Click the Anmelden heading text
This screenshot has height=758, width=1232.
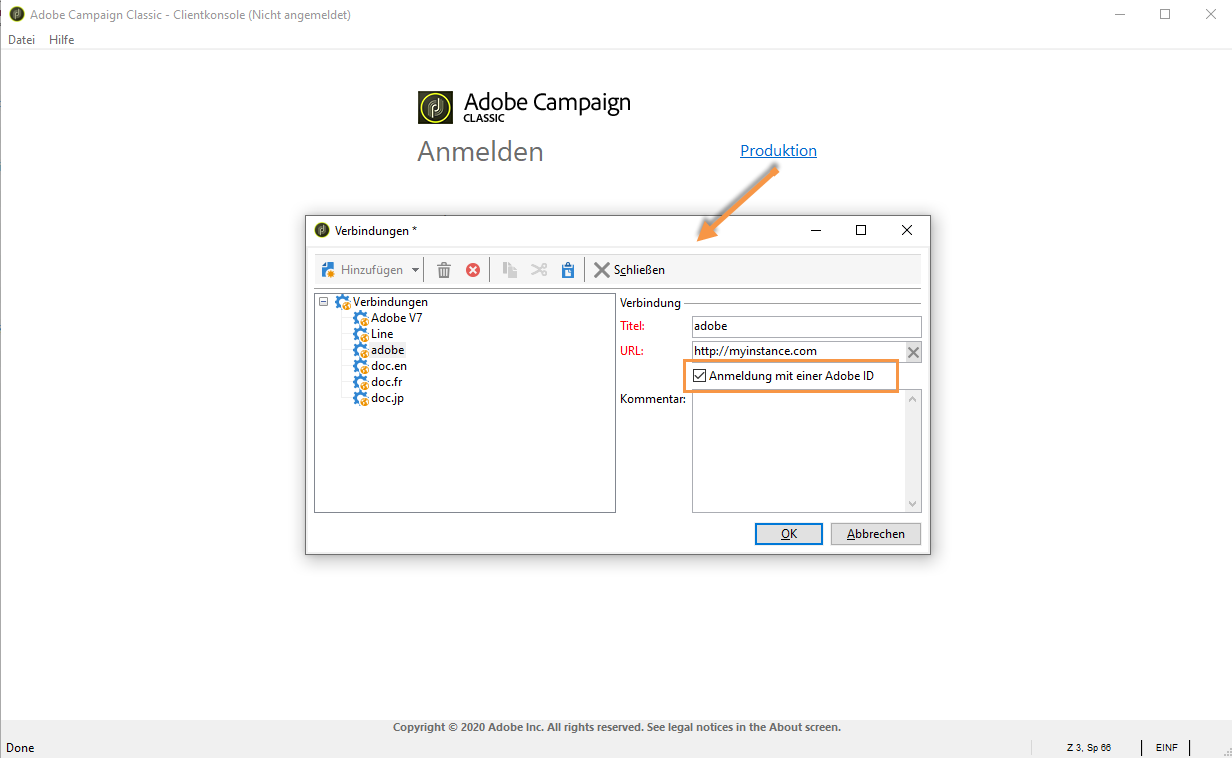tap(480, 152)
